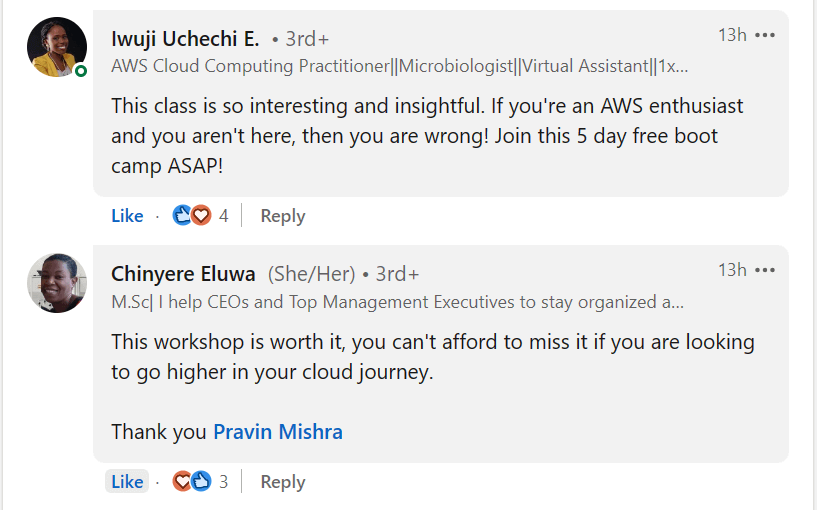The width and height of the screenshot is (817, 510).
Task: Click Chinyere Eluwa's profile photo
Action: 57,283
